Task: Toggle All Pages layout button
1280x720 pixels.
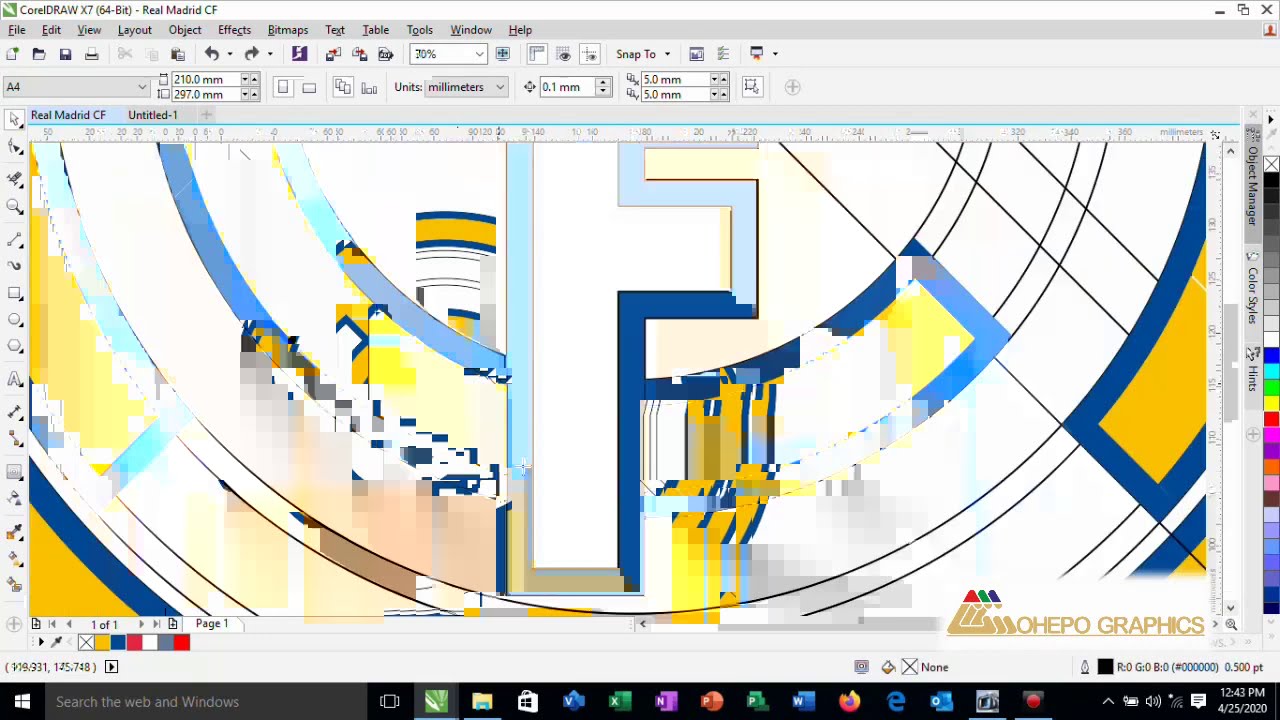Action: (343, 87)
